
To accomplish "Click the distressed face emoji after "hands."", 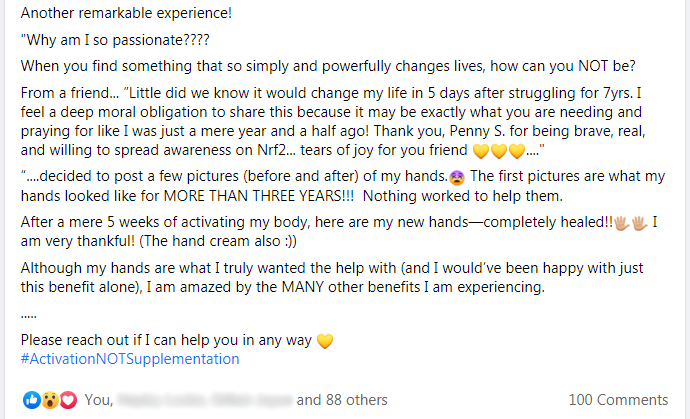I will pos(457,177).
